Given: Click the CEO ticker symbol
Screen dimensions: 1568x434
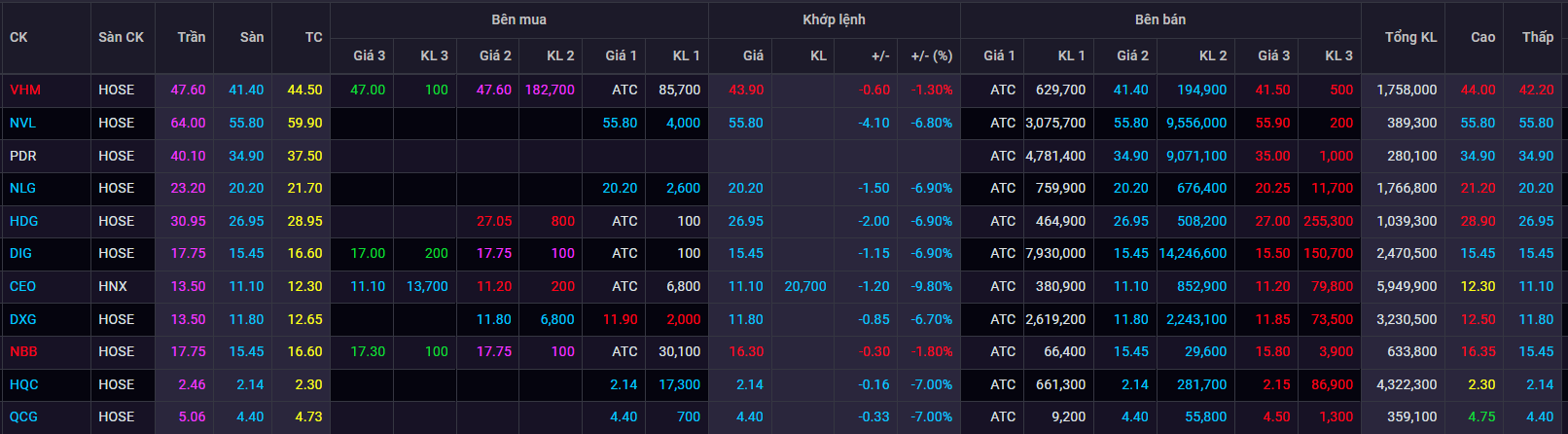Looking at the screenshot, I should (22, 286).
